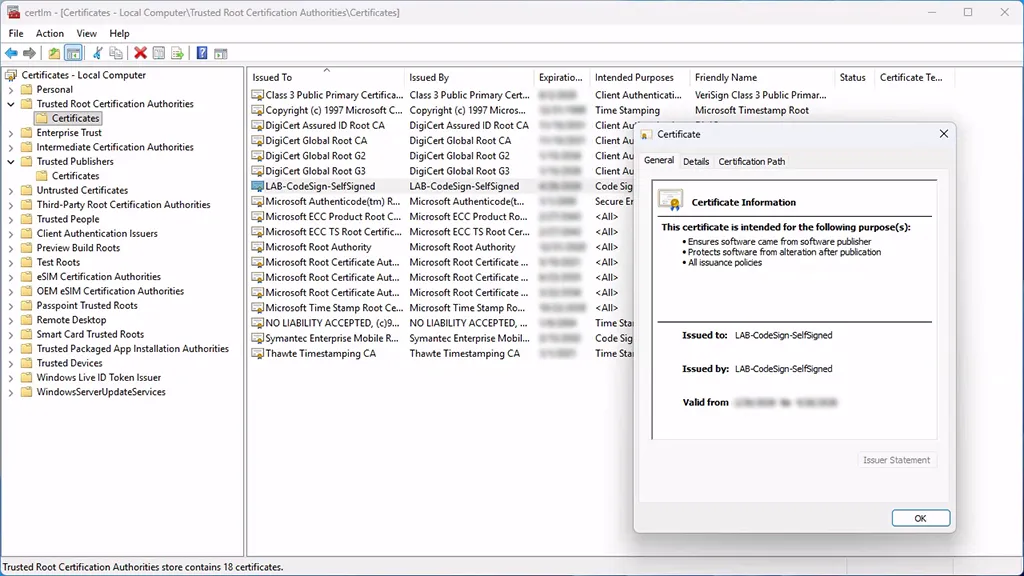This screenshot has height=576, width=1024.
Task: Click Certificates - Local Computer root icon
Action: pyautogui.click(x=11, y=75)
